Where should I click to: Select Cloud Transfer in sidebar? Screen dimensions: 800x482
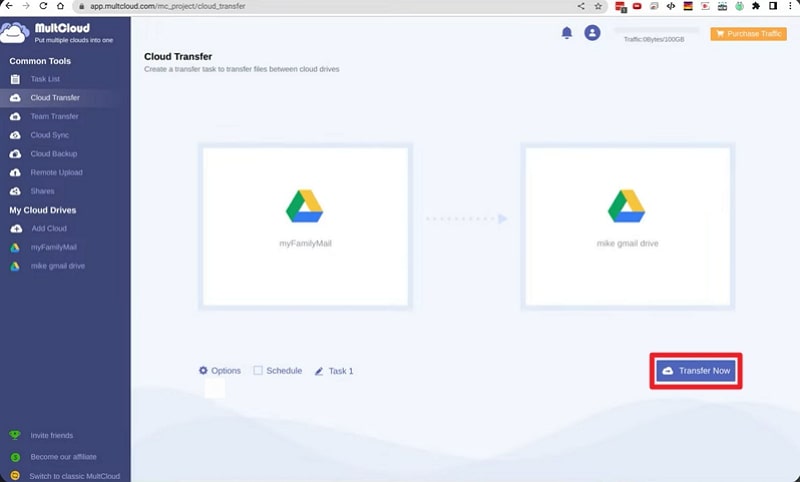point(55,97)
